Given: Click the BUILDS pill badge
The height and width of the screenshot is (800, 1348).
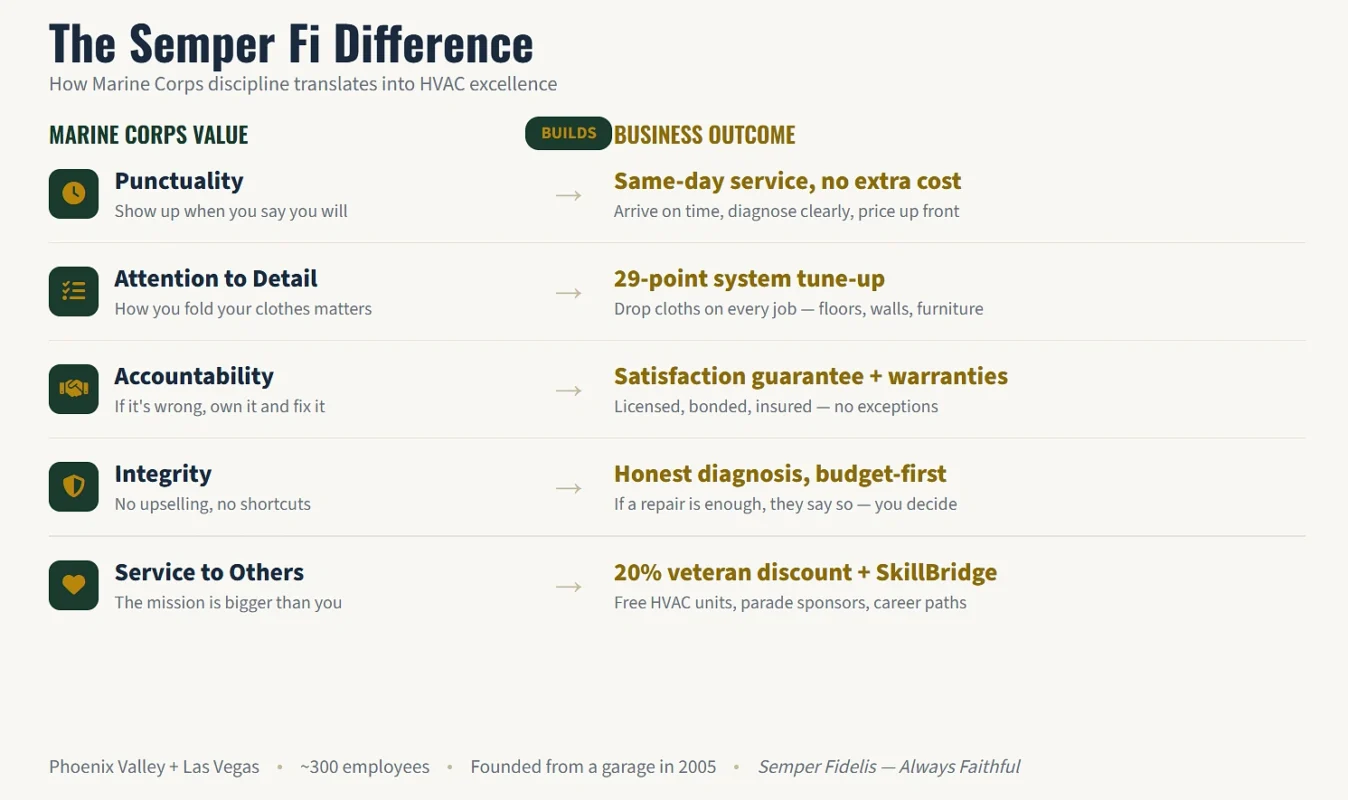Looking at the screenshot, I should point(568,133).
